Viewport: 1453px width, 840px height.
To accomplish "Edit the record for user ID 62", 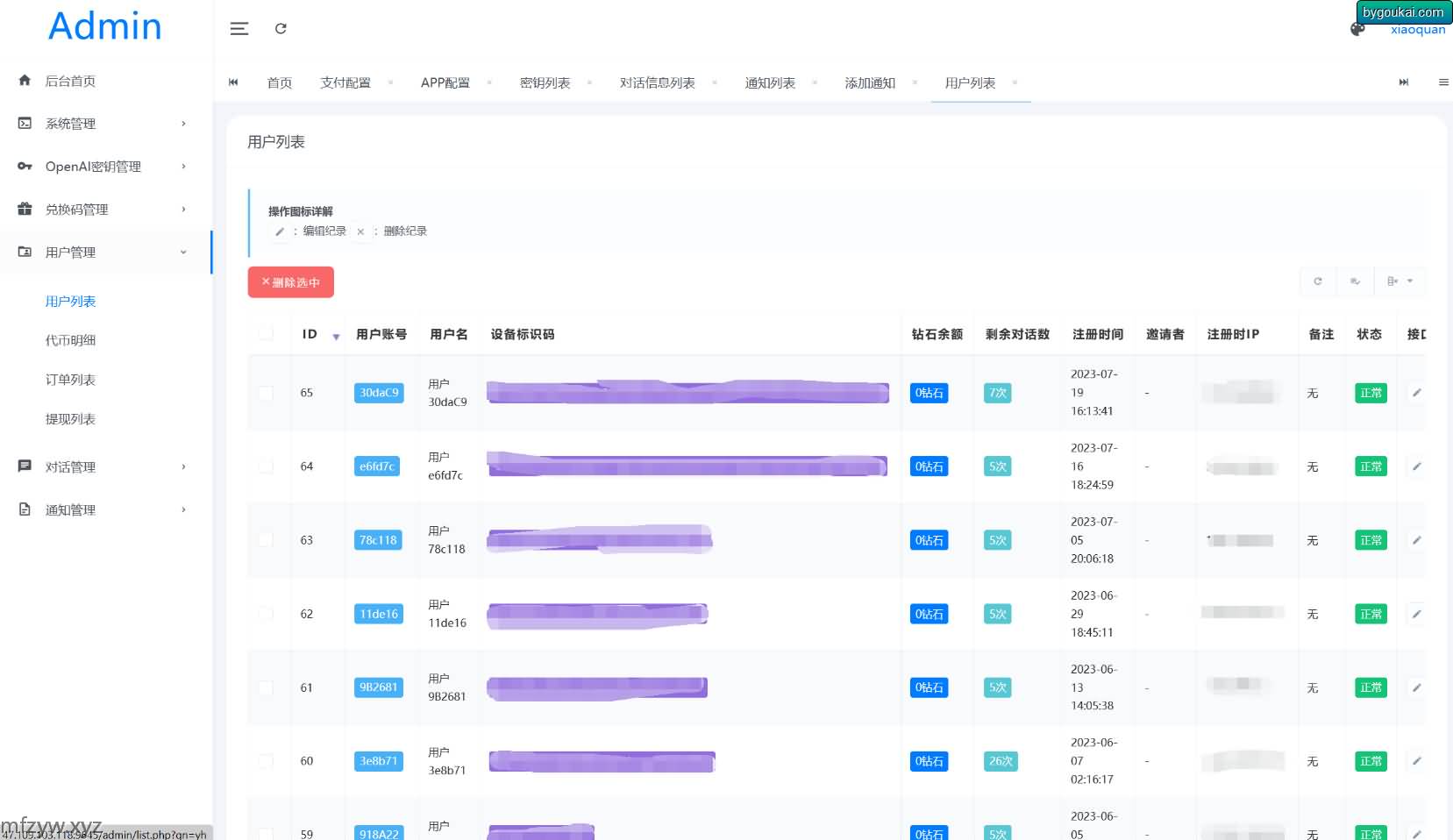I will coord(1416,614).
